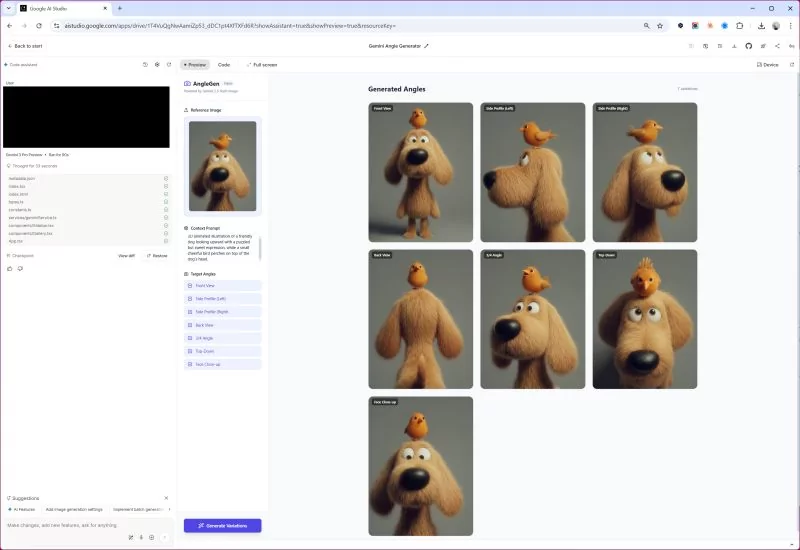This screenshot has height=550, width=800.
Task: Click the pencil icon to rename the app
Action: coord(426,46)
